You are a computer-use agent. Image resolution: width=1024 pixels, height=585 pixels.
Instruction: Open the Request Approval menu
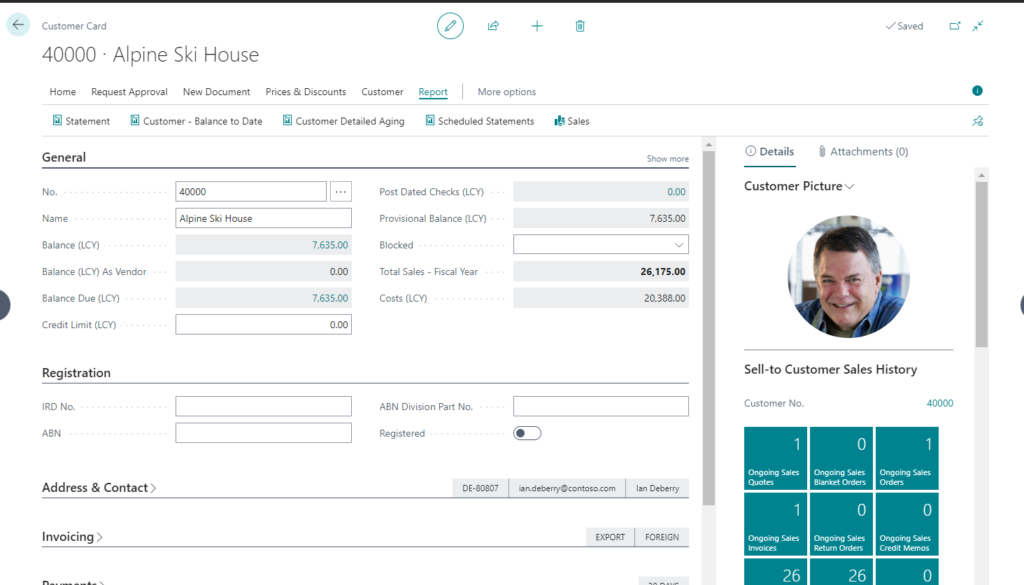click(x=129, y=92)
